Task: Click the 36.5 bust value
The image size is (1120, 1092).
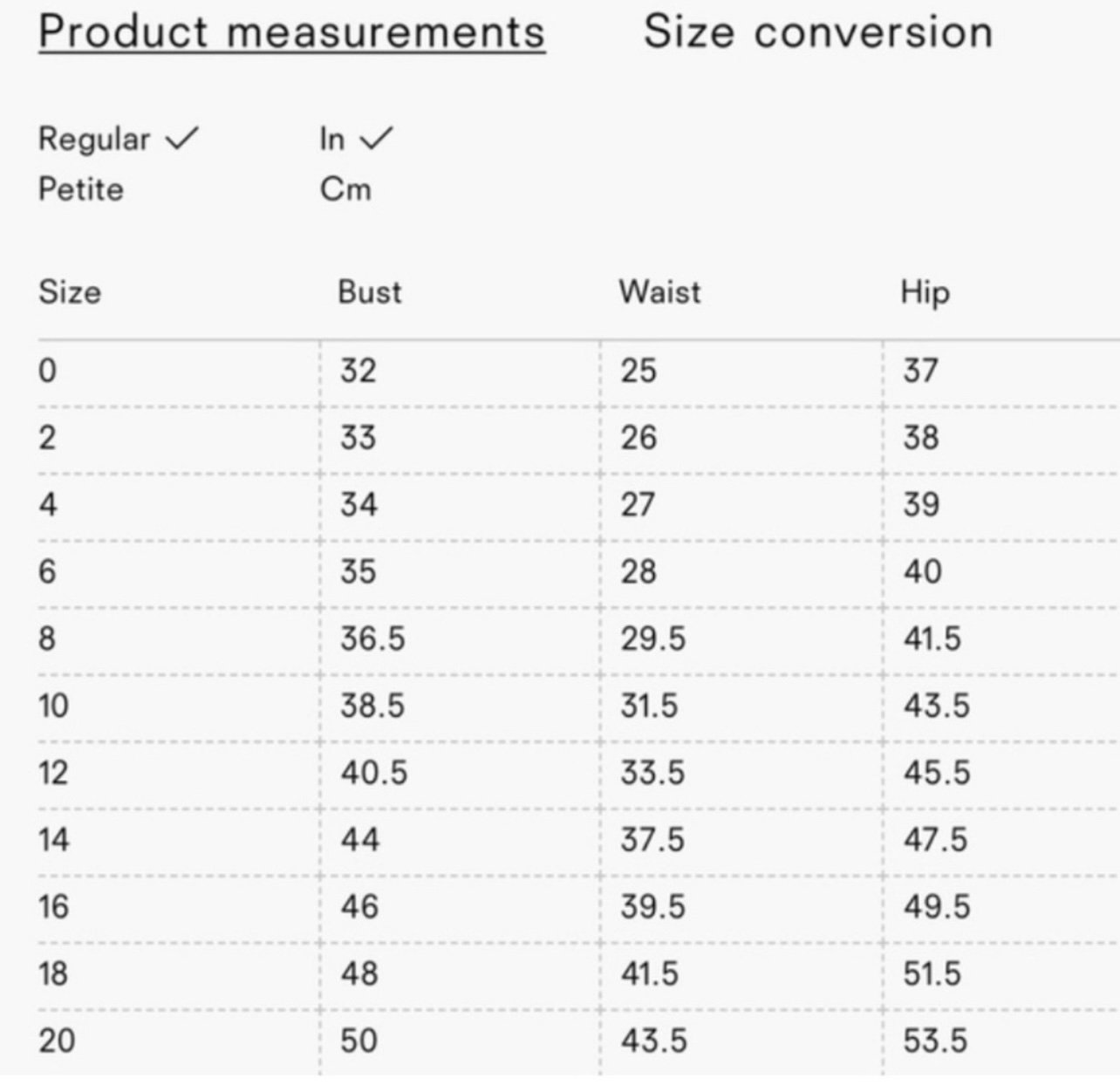Action: click(x=372, y=638)
